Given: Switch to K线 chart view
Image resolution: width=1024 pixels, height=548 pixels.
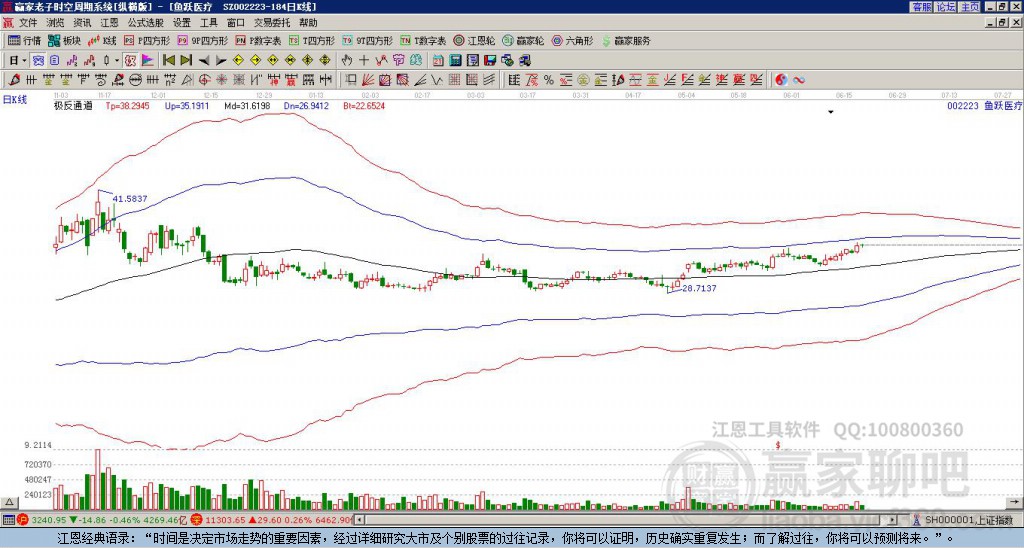Looking at the screenshot, I should 102,40.
